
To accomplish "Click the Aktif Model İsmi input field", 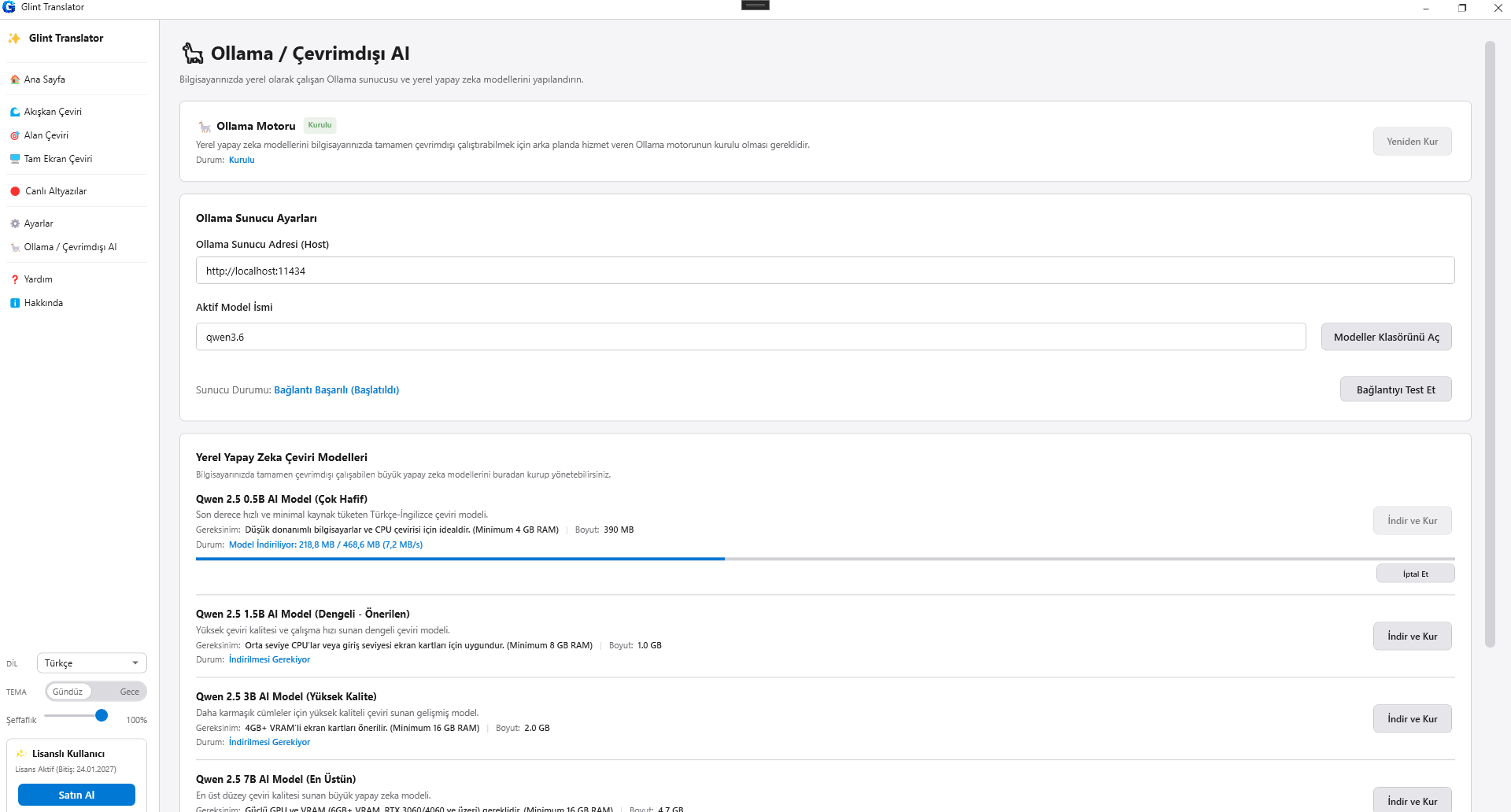I will coord(751,337).
